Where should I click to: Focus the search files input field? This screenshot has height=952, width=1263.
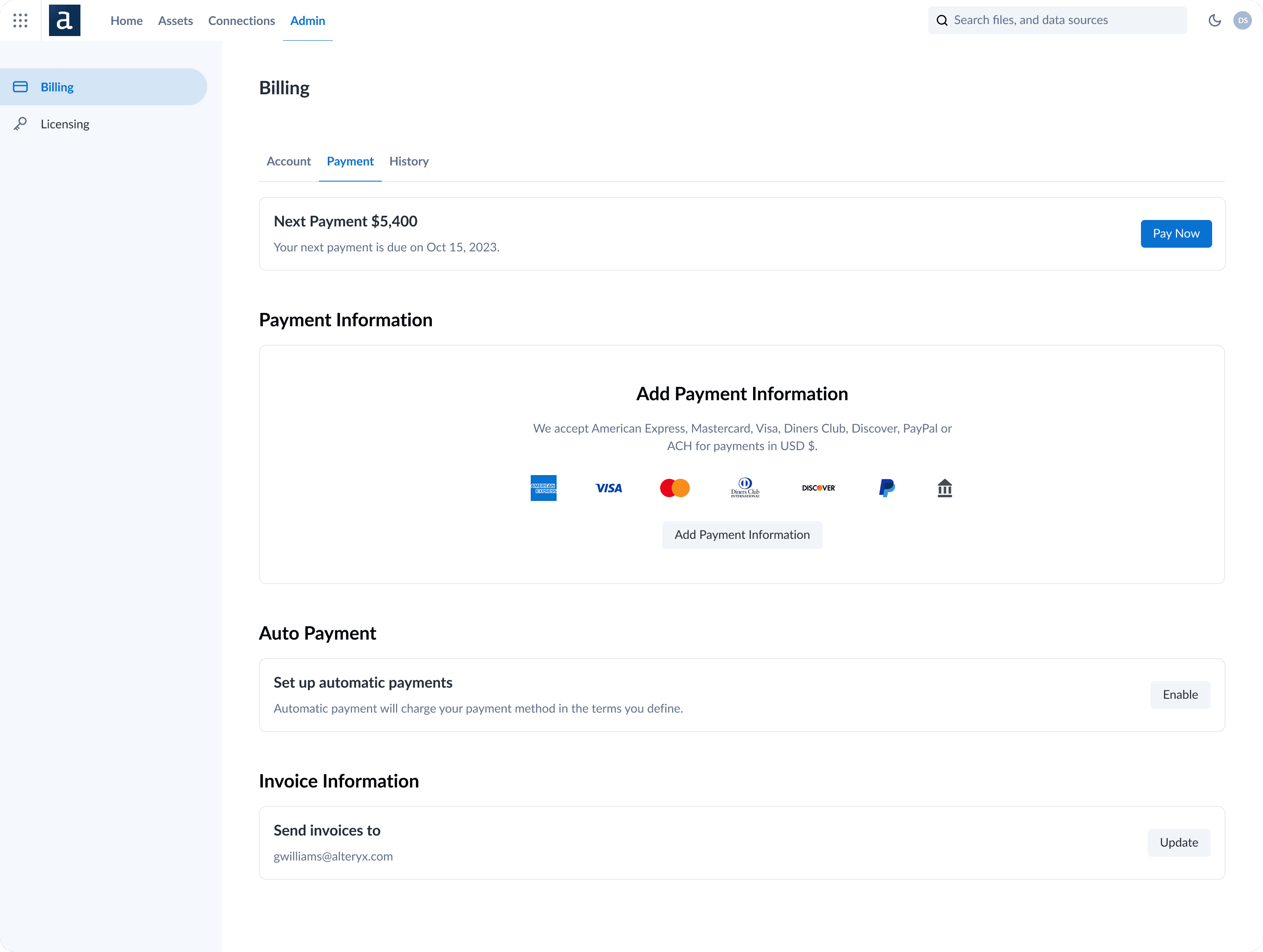tap(1062, 20)
